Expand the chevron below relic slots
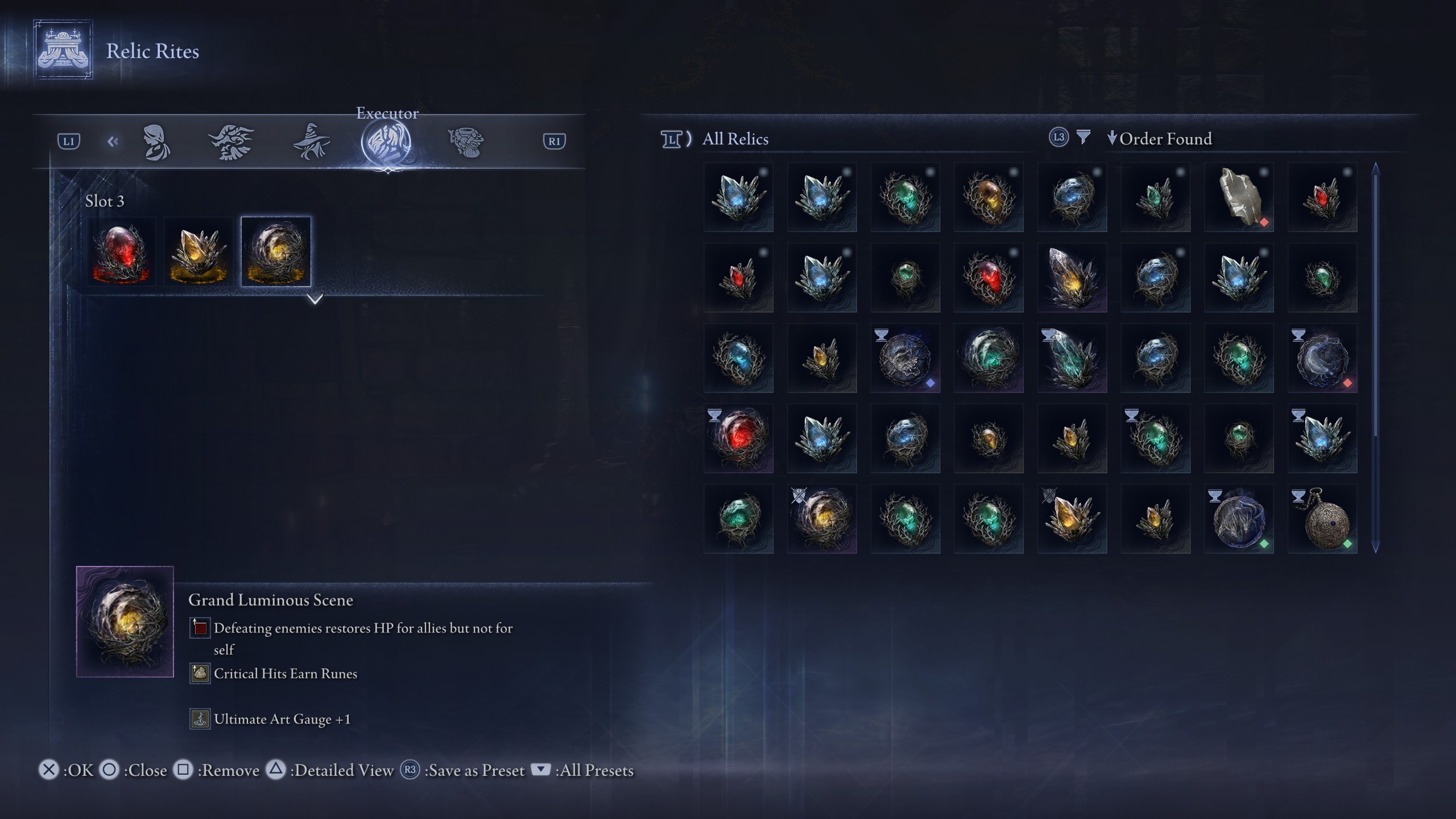This screenshot has height=819, width=1456. click(315, 299)
